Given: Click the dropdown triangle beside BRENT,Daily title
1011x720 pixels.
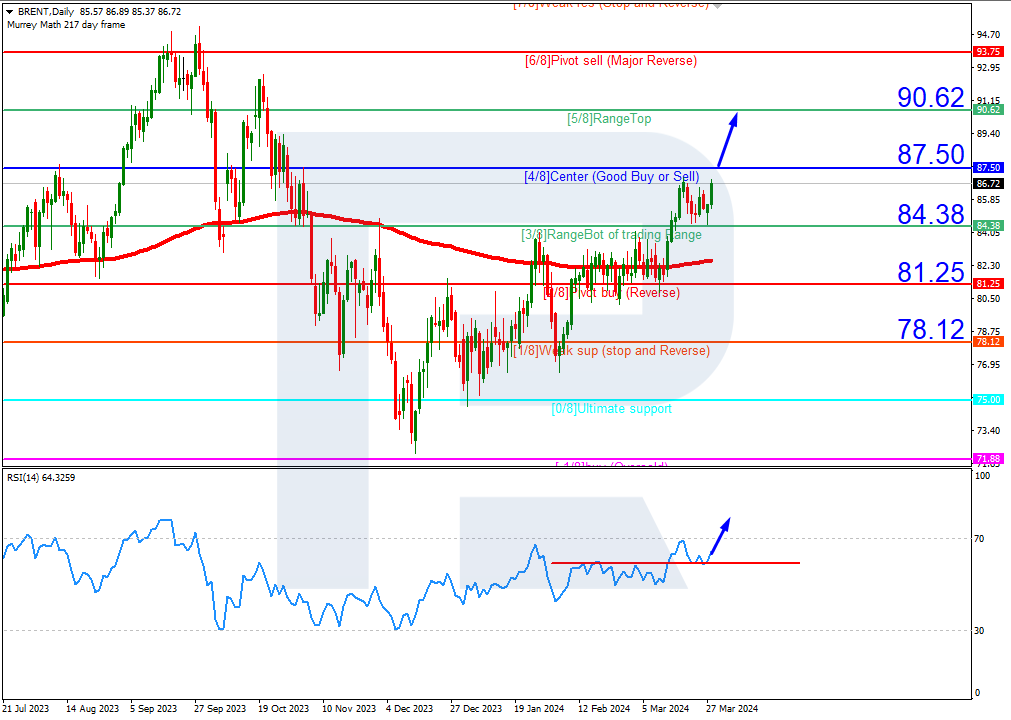Looking at the screenshot, I should click(10, 12).
